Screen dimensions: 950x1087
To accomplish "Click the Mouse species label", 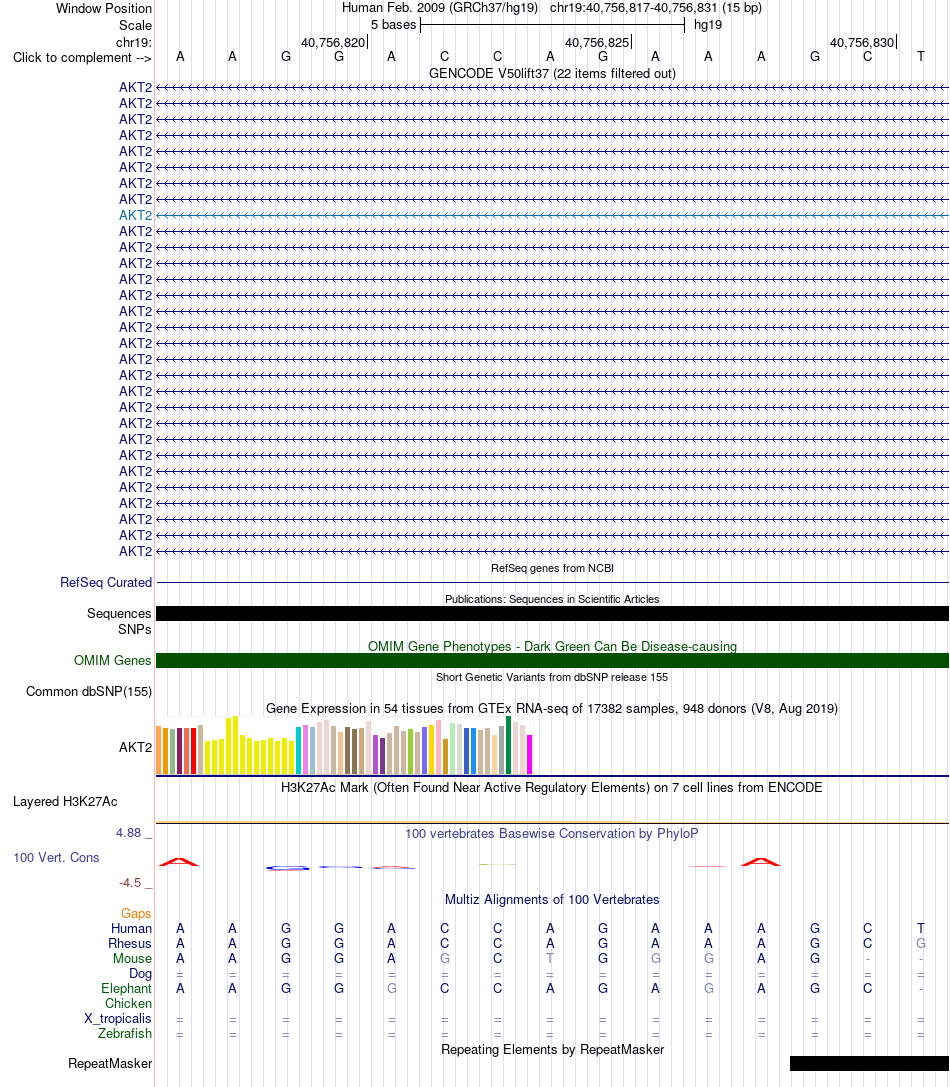I will pyautogui.click(x=132, y=959).
